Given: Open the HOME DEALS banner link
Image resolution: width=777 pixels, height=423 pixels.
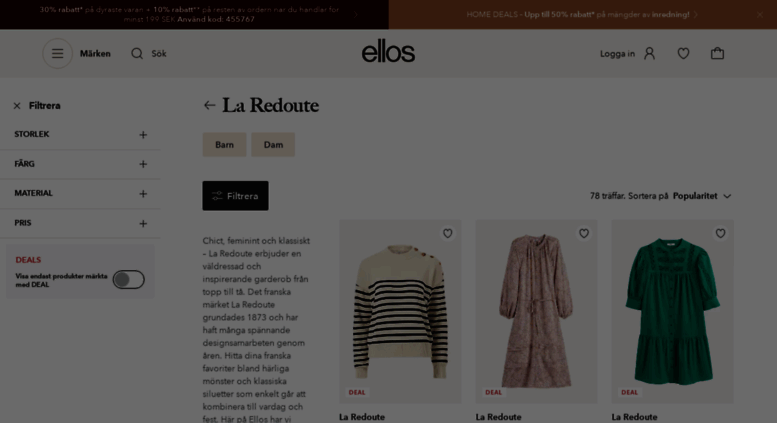Looking at the screenshot, I should click(x=582, y=15).
